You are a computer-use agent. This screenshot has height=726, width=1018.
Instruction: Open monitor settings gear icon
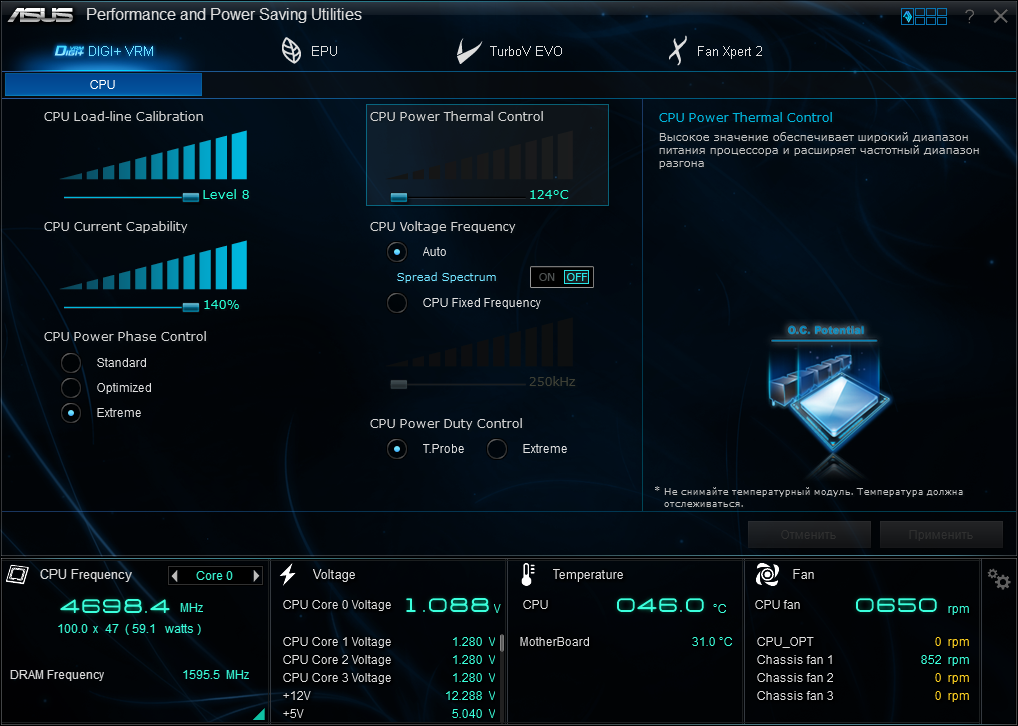999,579
